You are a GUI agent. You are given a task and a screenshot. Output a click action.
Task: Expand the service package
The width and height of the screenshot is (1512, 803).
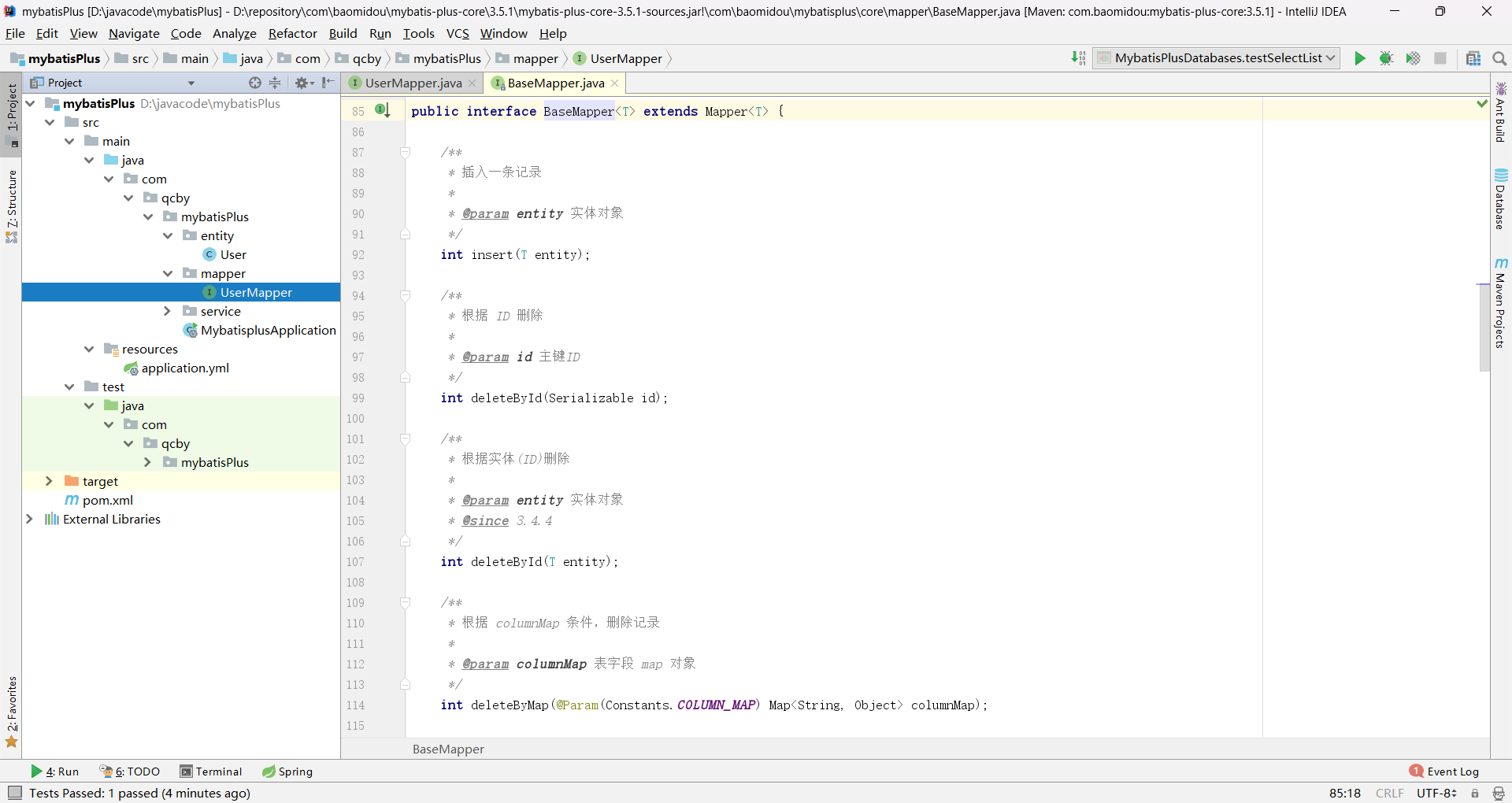click(x=168, y=311)
